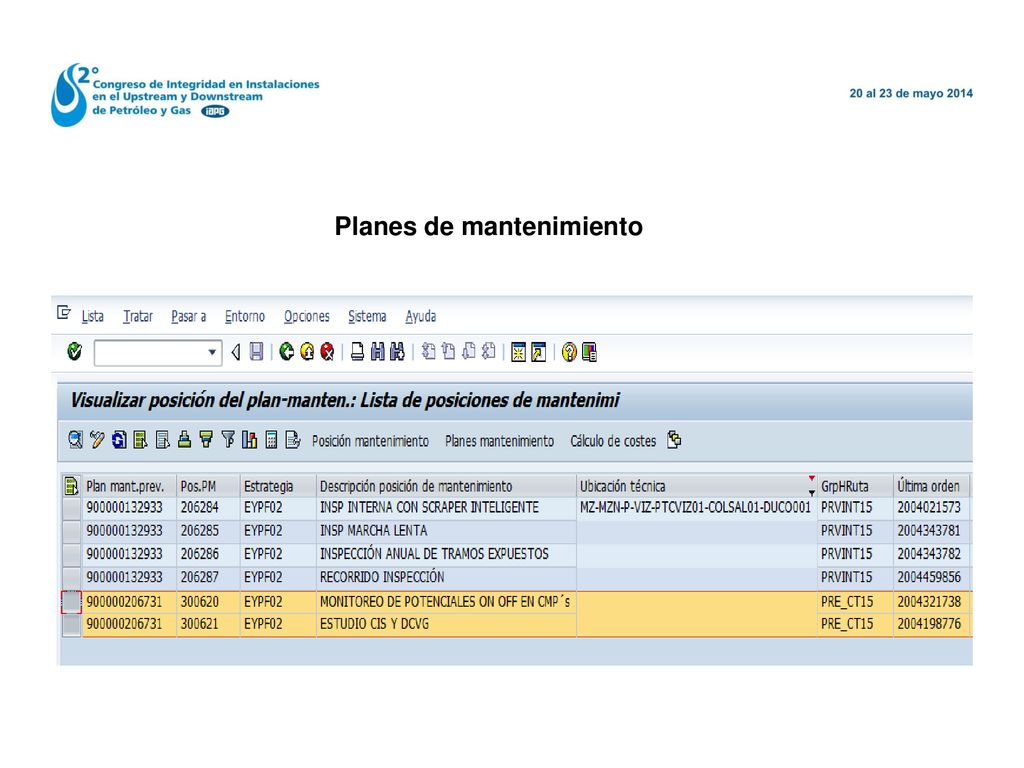This screenshot has width=1024, height=768.
Task: Click the Cálculo de costes button
Action: tap(613, 441)
